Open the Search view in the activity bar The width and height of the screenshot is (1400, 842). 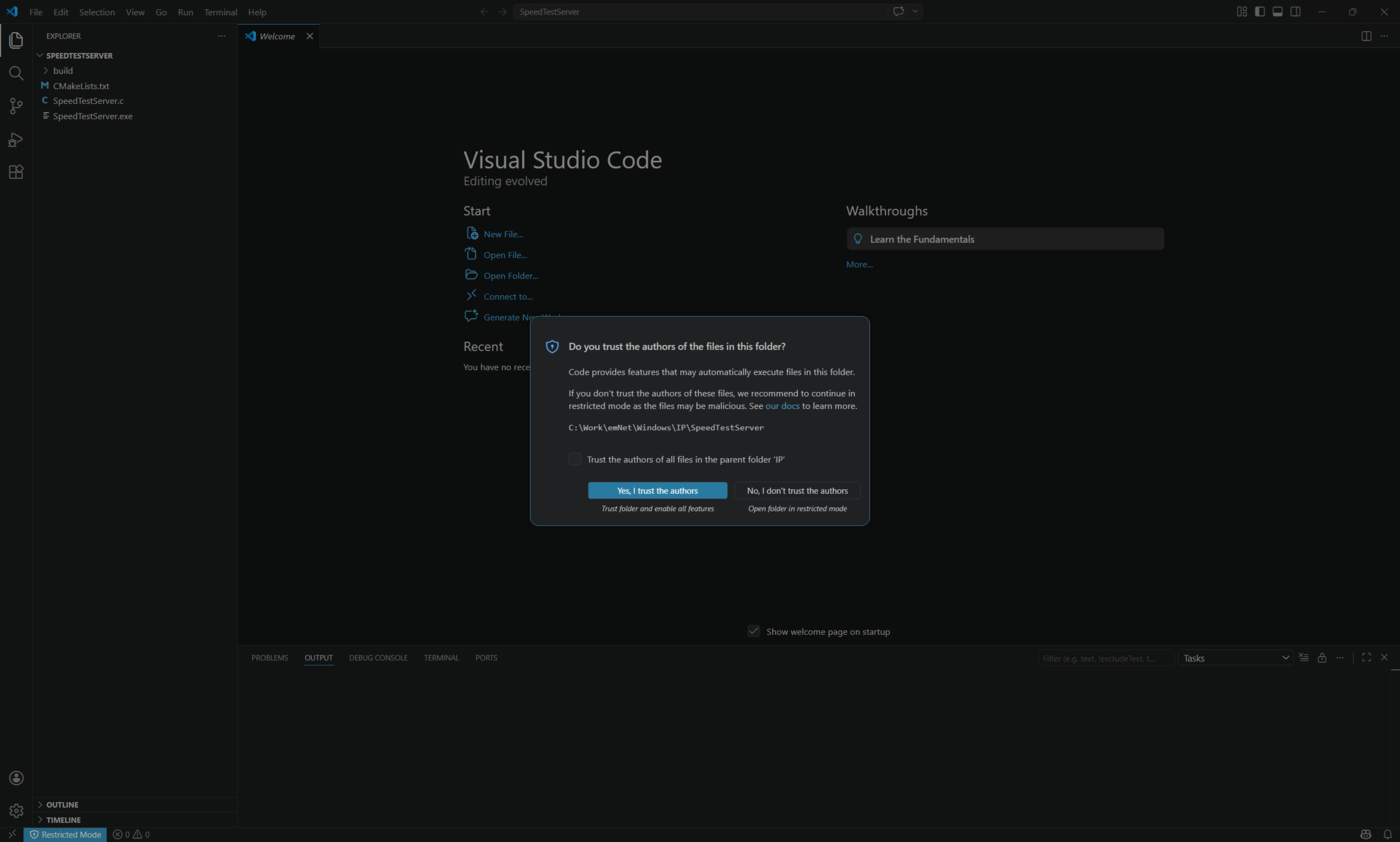pos(15,72)
